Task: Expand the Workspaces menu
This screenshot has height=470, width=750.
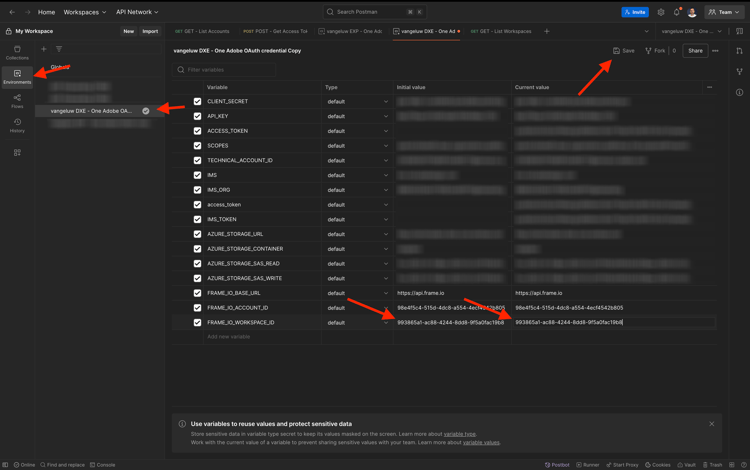Action: (x=85, y=12)
